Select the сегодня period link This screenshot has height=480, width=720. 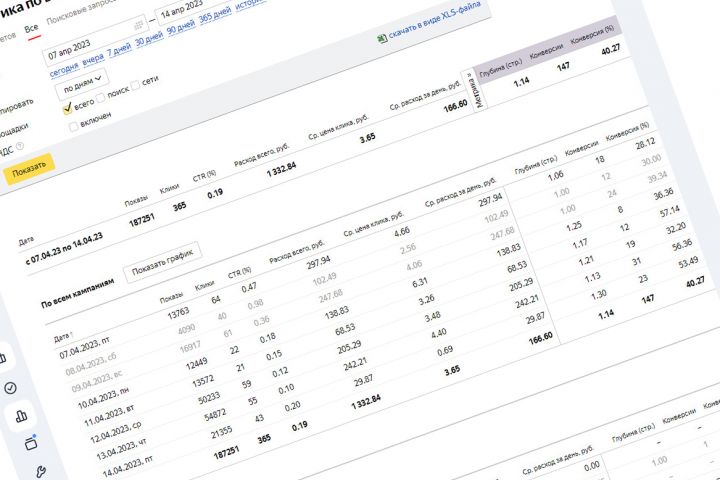(64, 69)
